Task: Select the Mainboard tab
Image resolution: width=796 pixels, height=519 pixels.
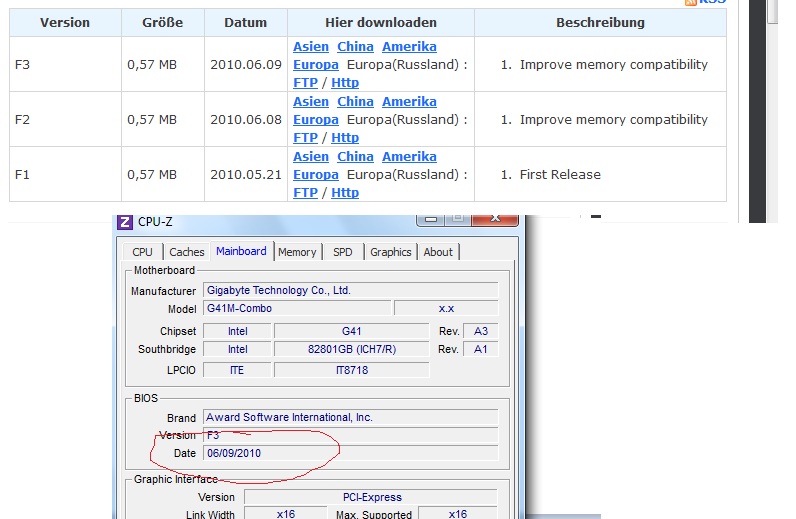Action: tap(241, 251)
